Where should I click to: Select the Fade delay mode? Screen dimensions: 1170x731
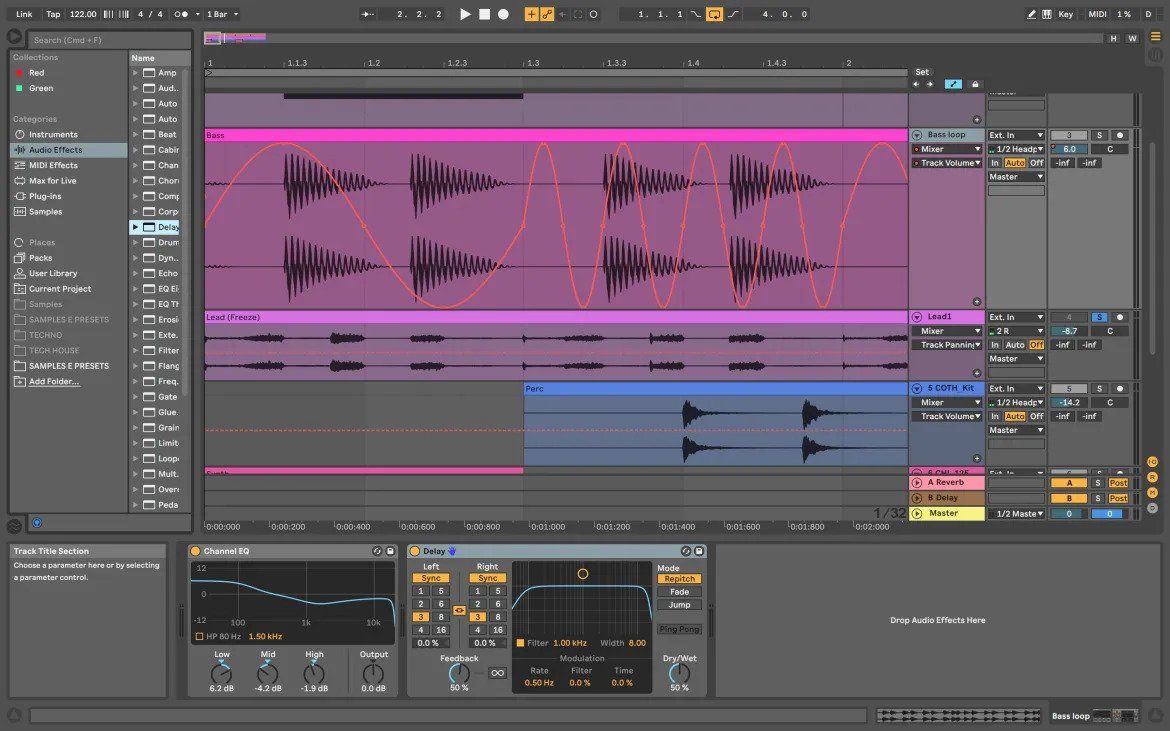(x=679, y=592)
